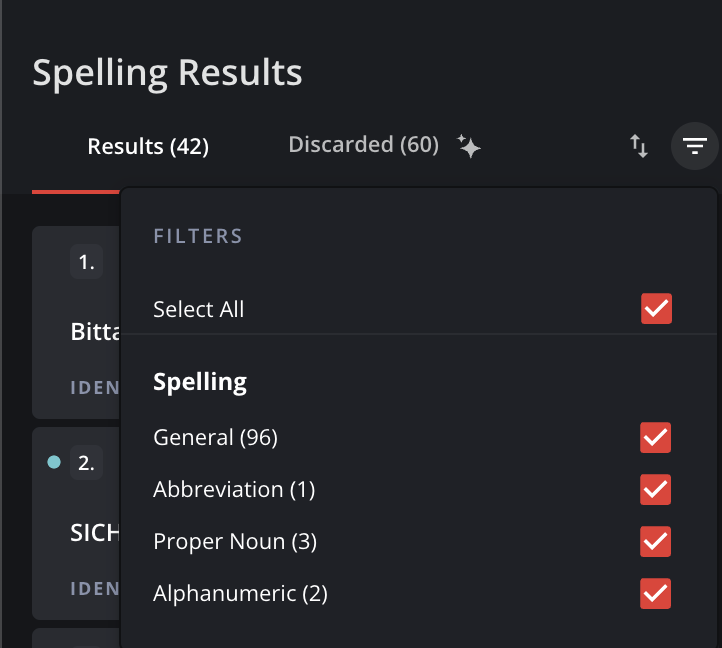722x648 pixels.
Task: Click the bold "Spelling" category heading
Action: [200, 382]
